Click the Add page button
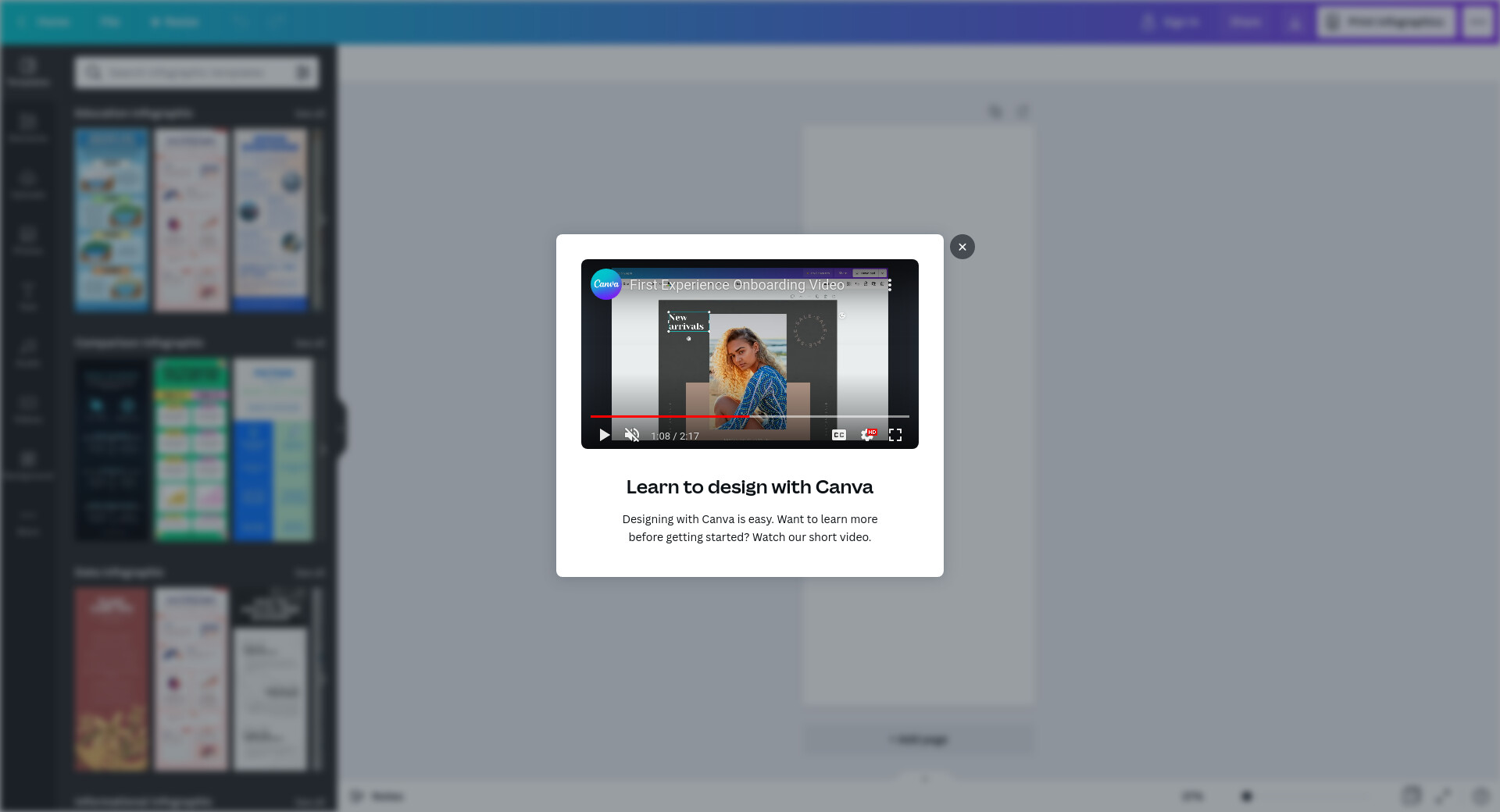1500x812 pixels. (x=918, y=739)
